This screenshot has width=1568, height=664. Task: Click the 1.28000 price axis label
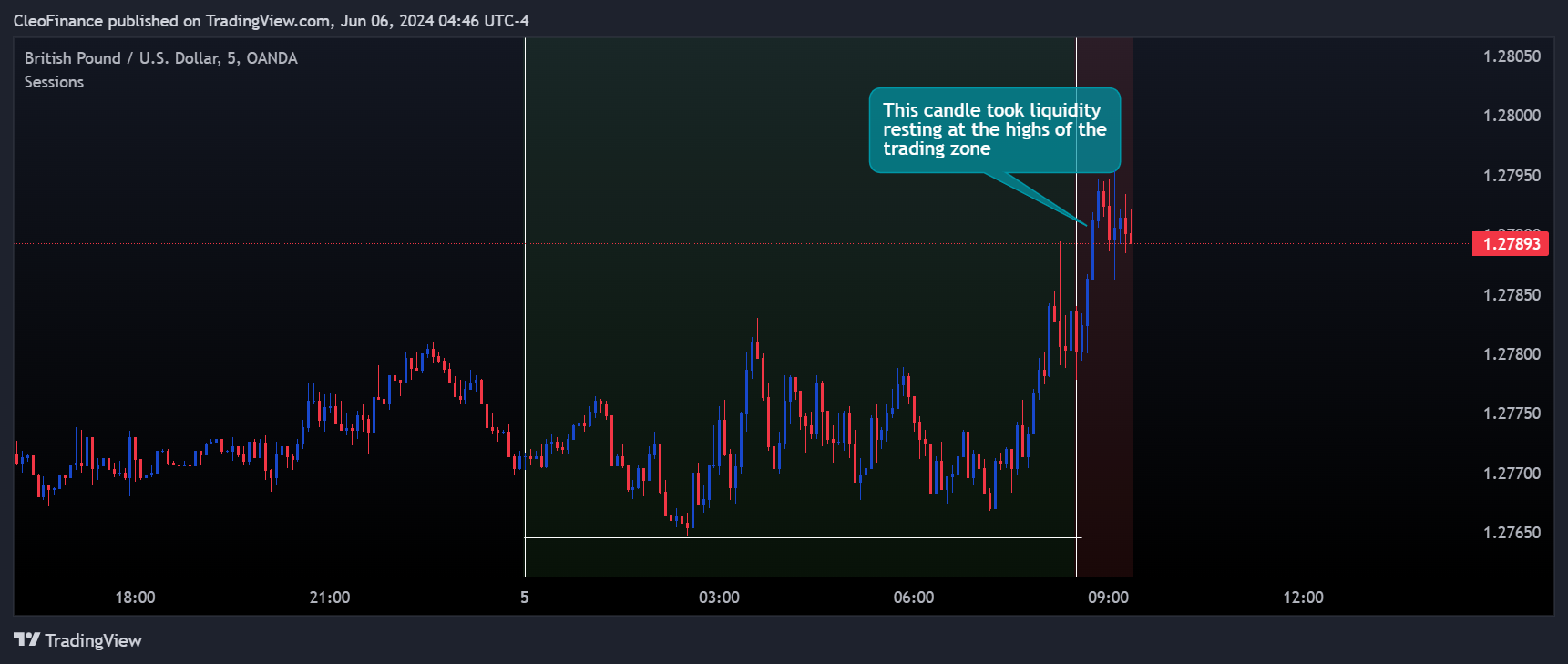pos(1512,116)
